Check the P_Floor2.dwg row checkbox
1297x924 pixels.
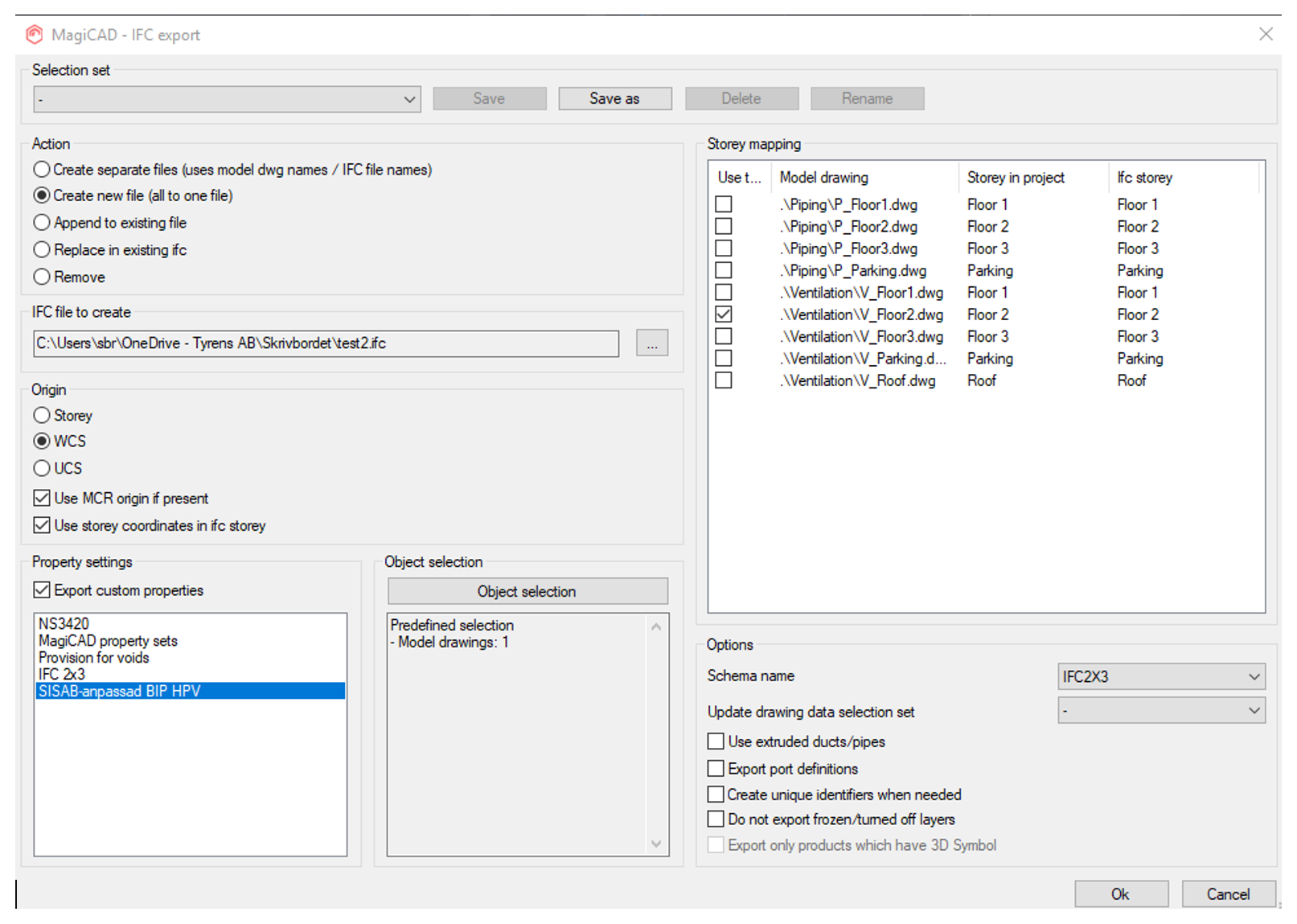coord(724,227)
